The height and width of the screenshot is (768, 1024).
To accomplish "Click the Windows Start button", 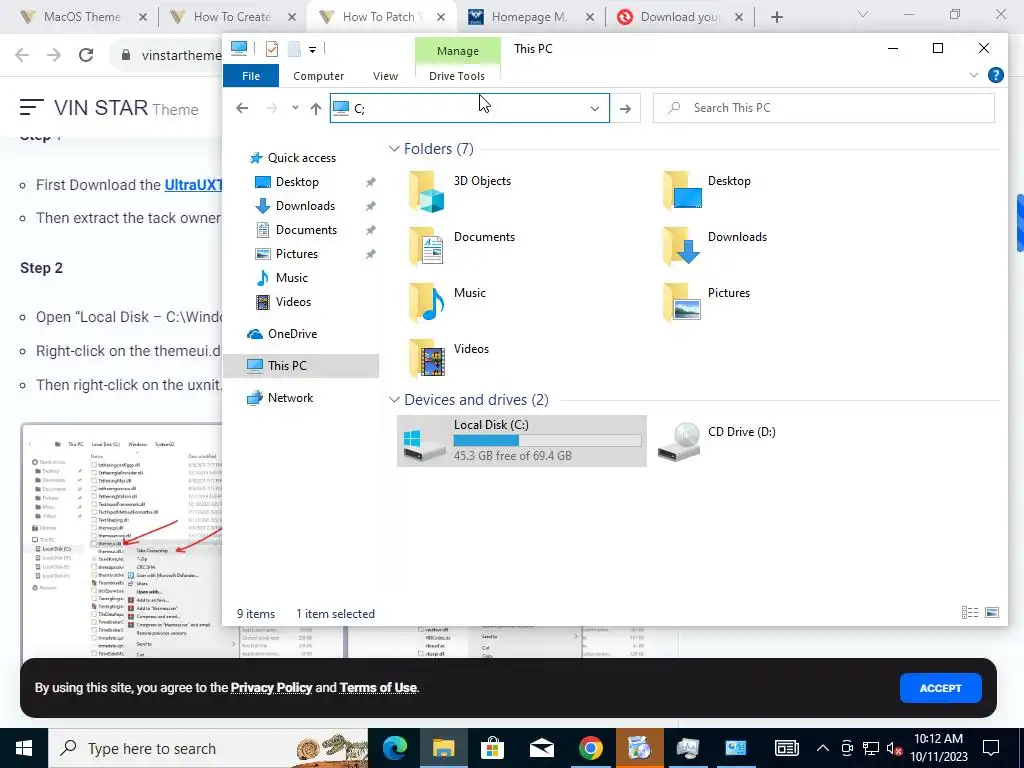I will click(24, 748).
